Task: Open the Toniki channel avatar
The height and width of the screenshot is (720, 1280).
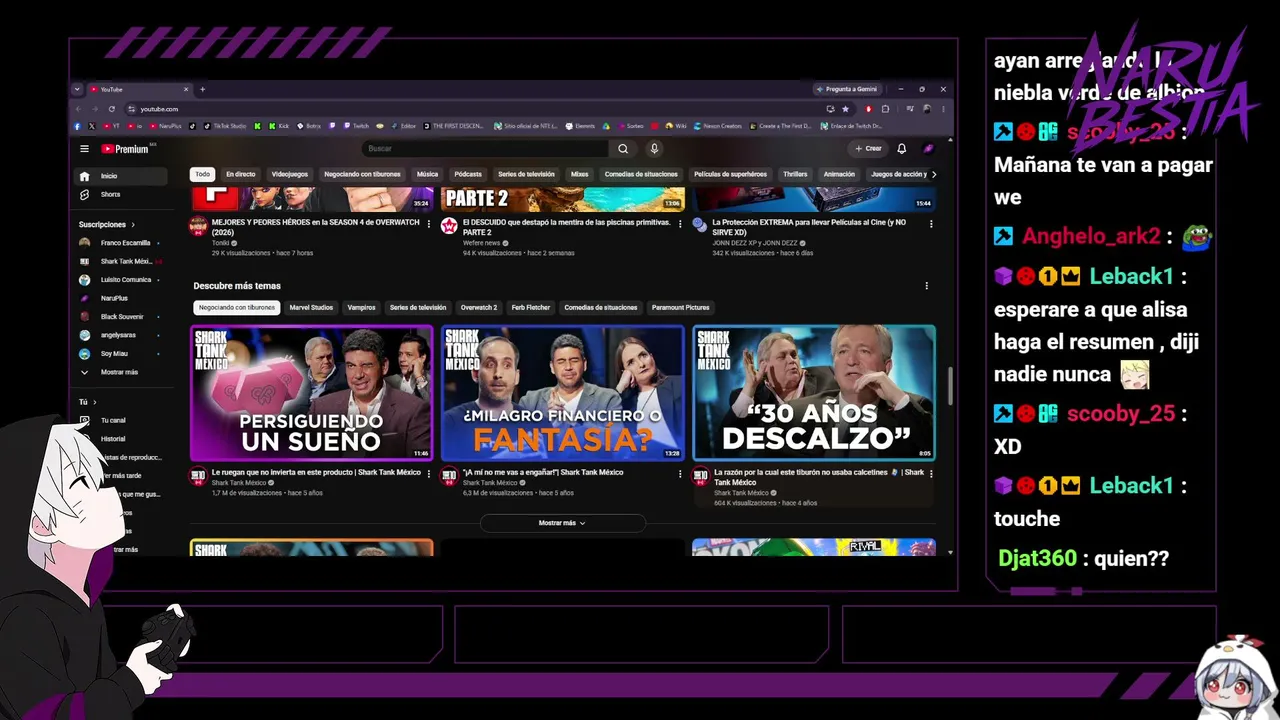Action: coord(199,226)
